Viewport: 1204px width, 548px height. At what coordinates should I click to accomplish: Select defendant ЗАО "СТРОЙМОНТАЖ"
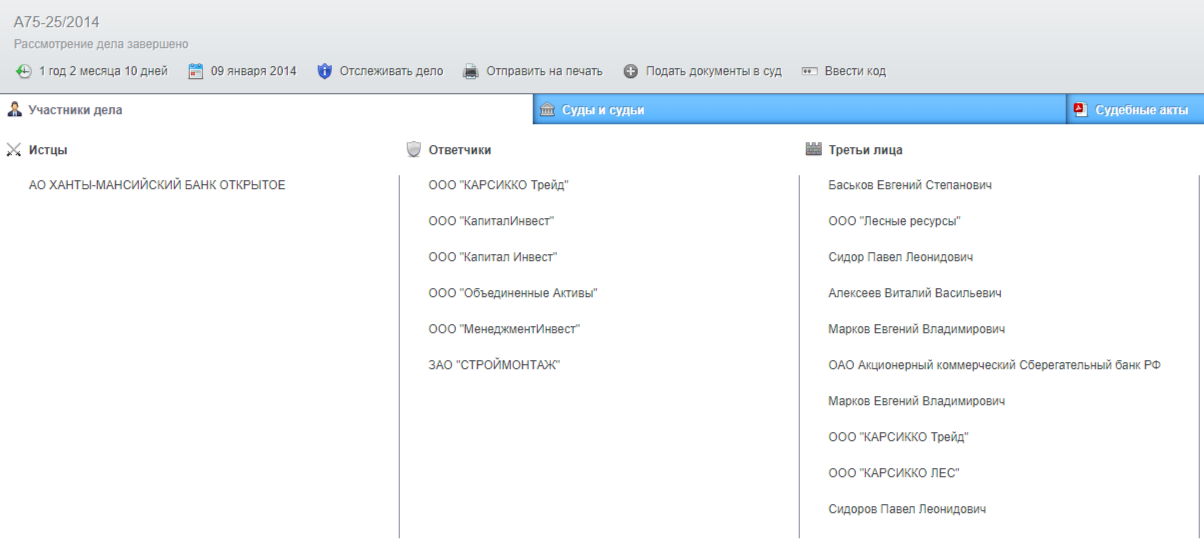tap(494, 365)
